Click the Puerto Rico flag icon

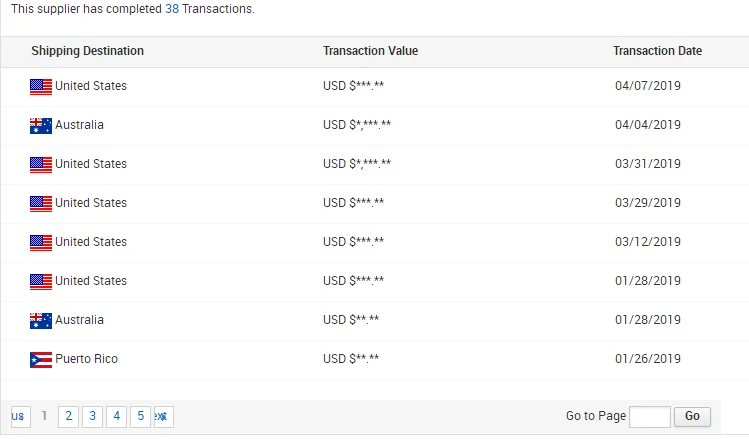tap(41, 360)
